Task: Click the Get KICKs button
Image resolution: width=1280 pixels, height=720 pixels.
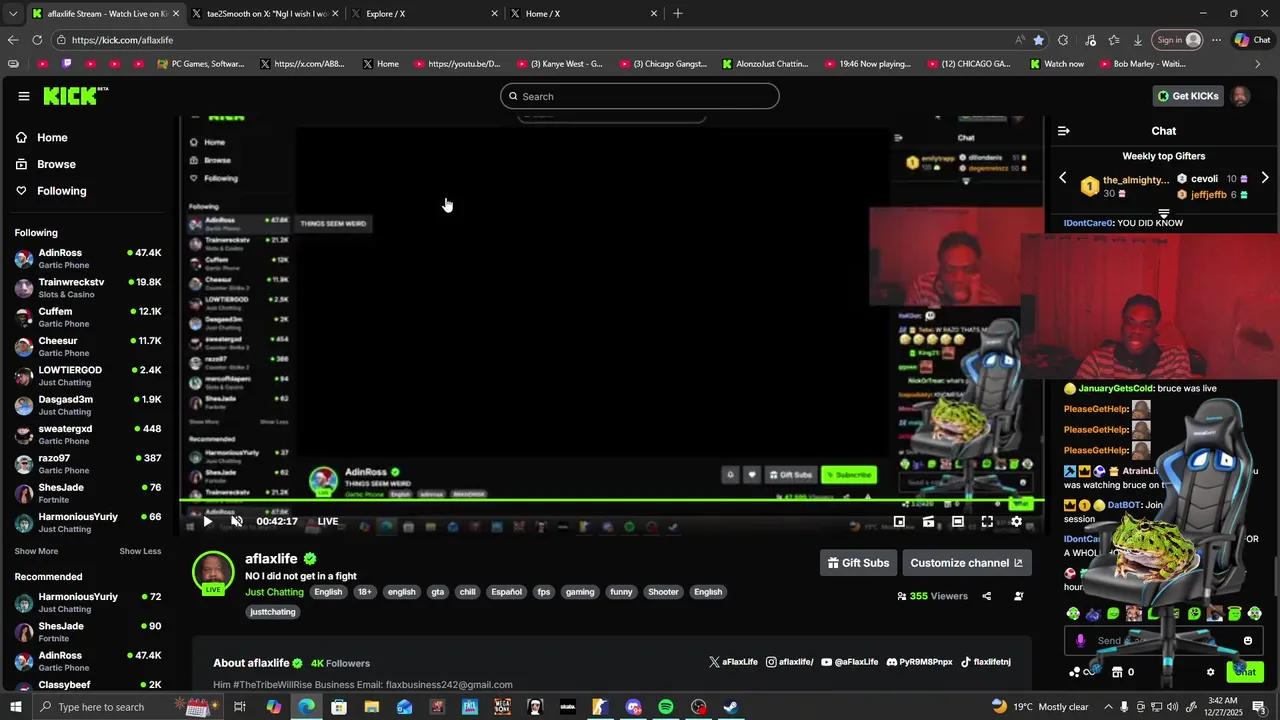Action: click(x=1189, y=96)
